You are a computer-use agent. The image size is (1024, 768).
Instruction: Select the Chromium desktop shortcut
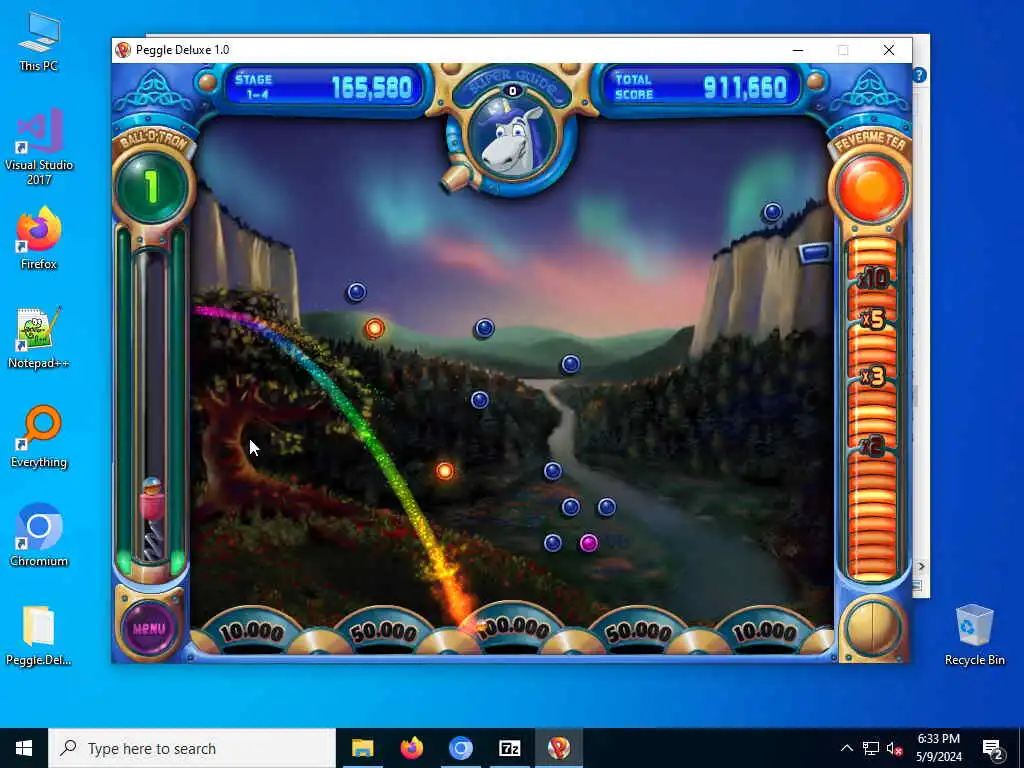pos(39,536)
